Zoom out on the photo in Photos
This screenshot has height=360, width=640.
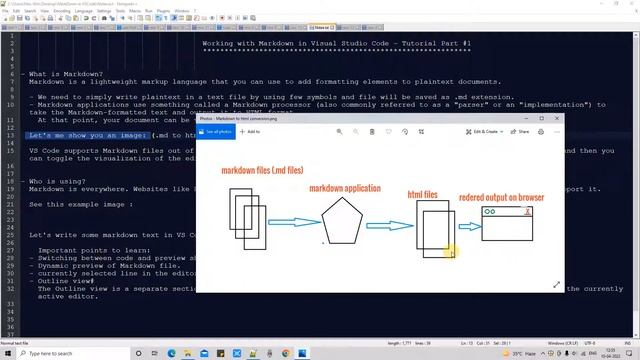(x=356, y=132)
